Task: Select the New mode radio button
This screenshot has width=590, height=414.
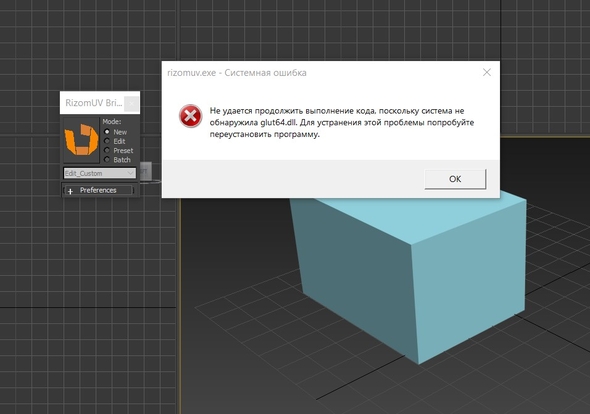Action: pyautogui.click(x=107, y=132)
